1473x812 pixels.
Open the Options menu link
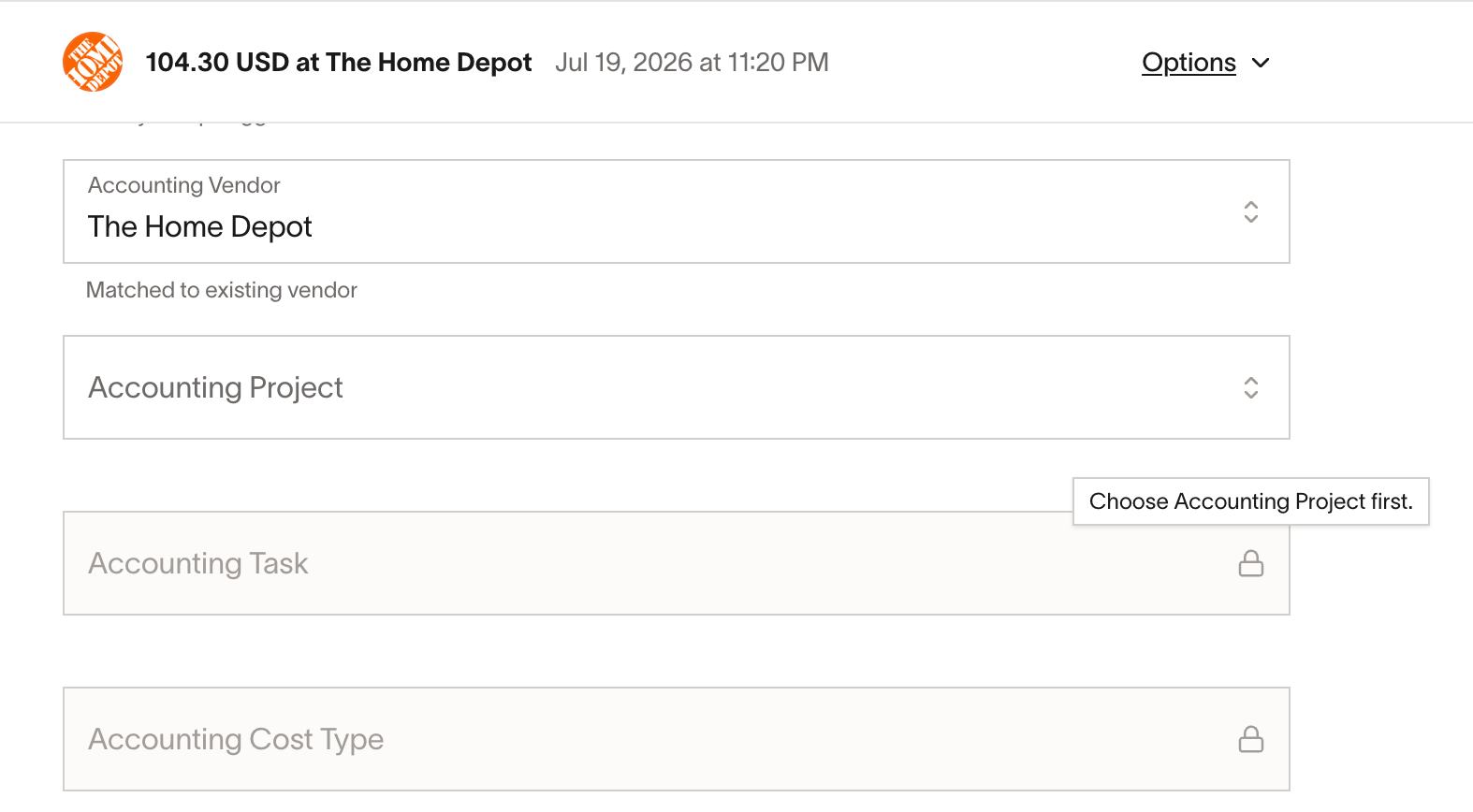pyautogui.click(x=1189, y=63)
